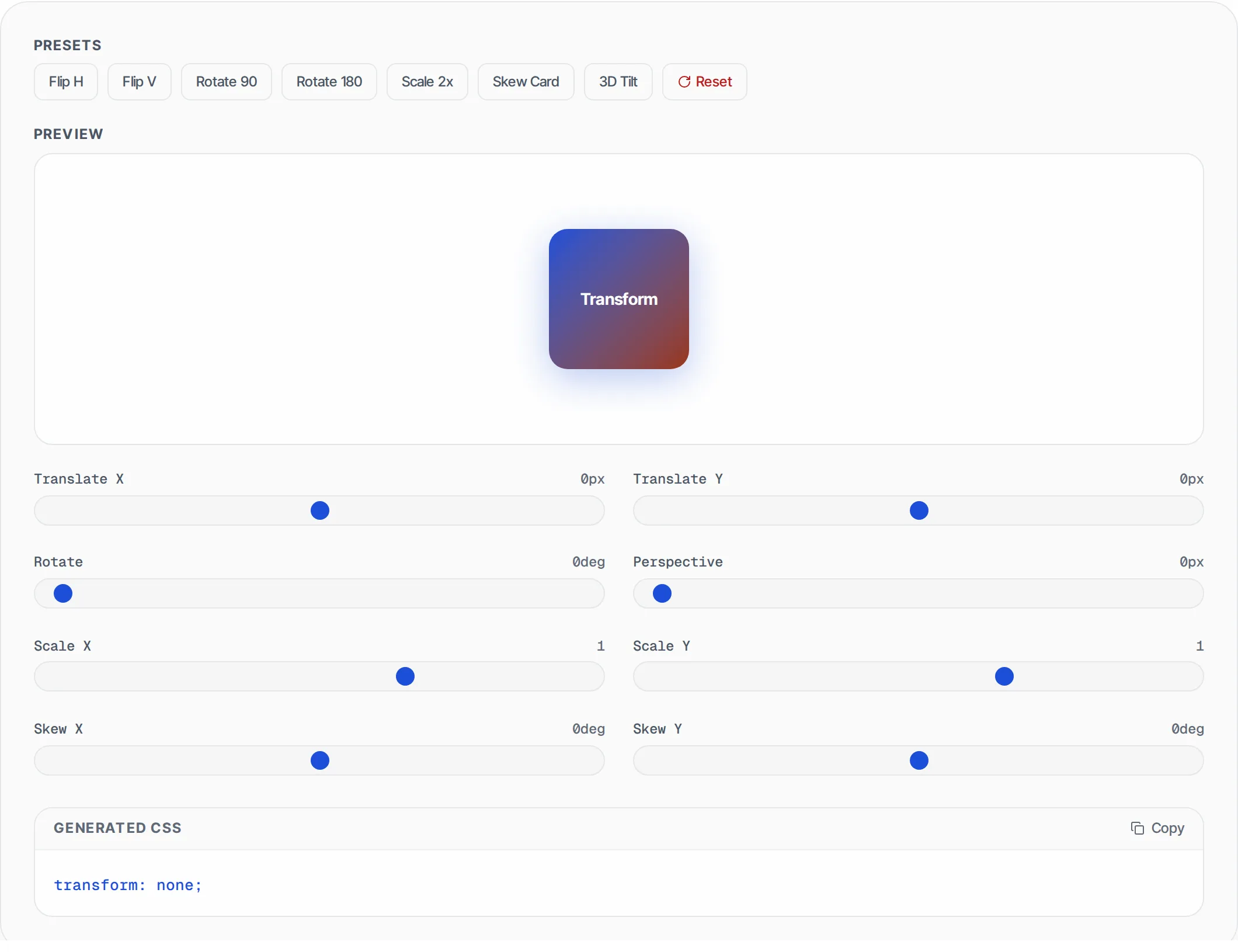The image size is (1238, 952).
Task: Click the Scale X slider handle
Action: tap(405, 676)
